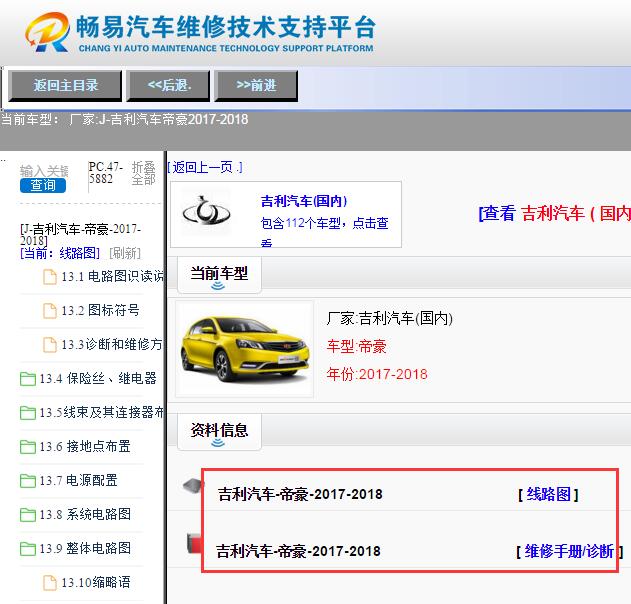
Task: Click the 年份:2017-2018 text
Action: point(377,374)
